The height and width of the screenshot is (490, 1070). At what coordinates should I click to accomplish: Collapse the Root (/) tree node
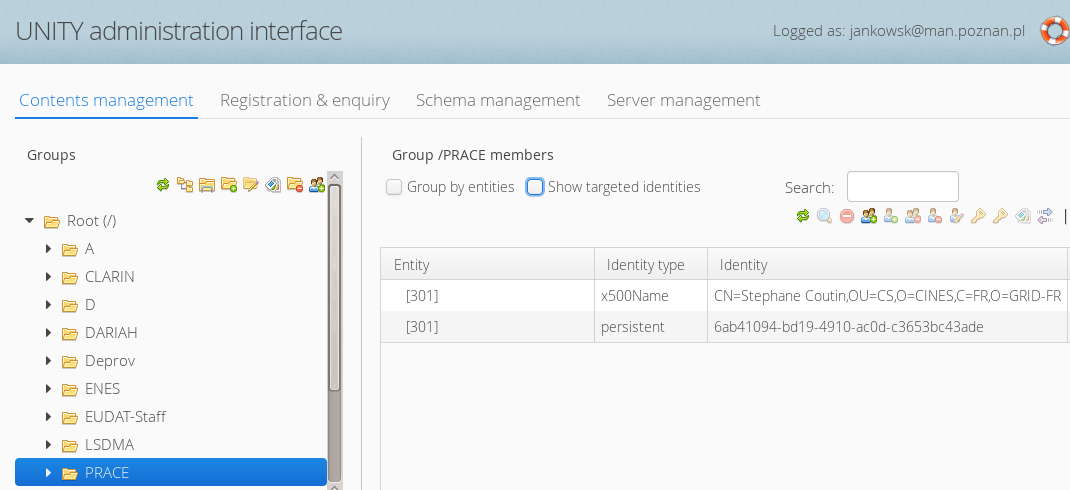pyautogui.click(x=30, y=221)
